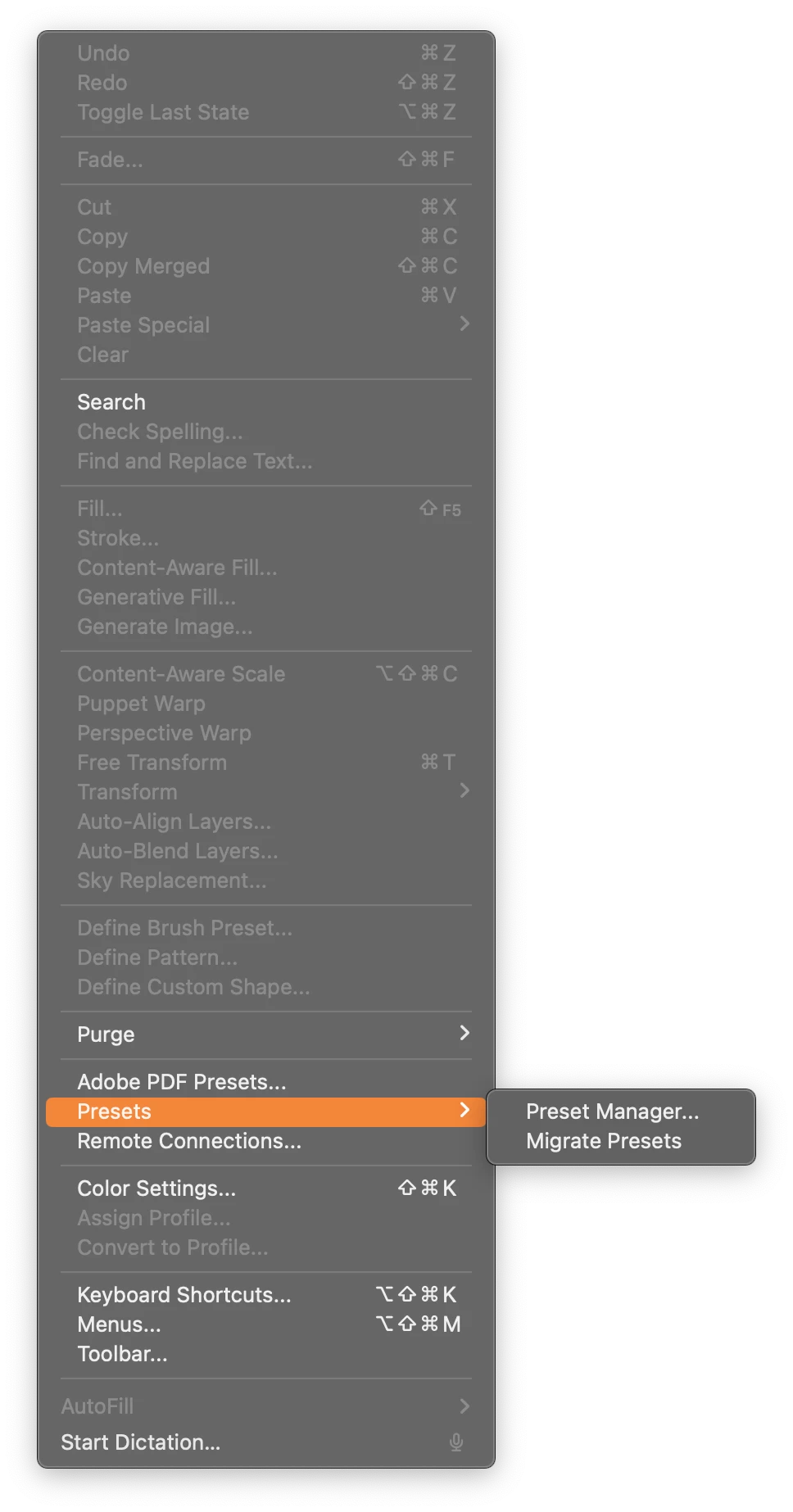Click the Transform submenu arrow
Image resolution: width=793 pixels, height=1512 pixels.
pyautogui.click(x=464, y=790)
